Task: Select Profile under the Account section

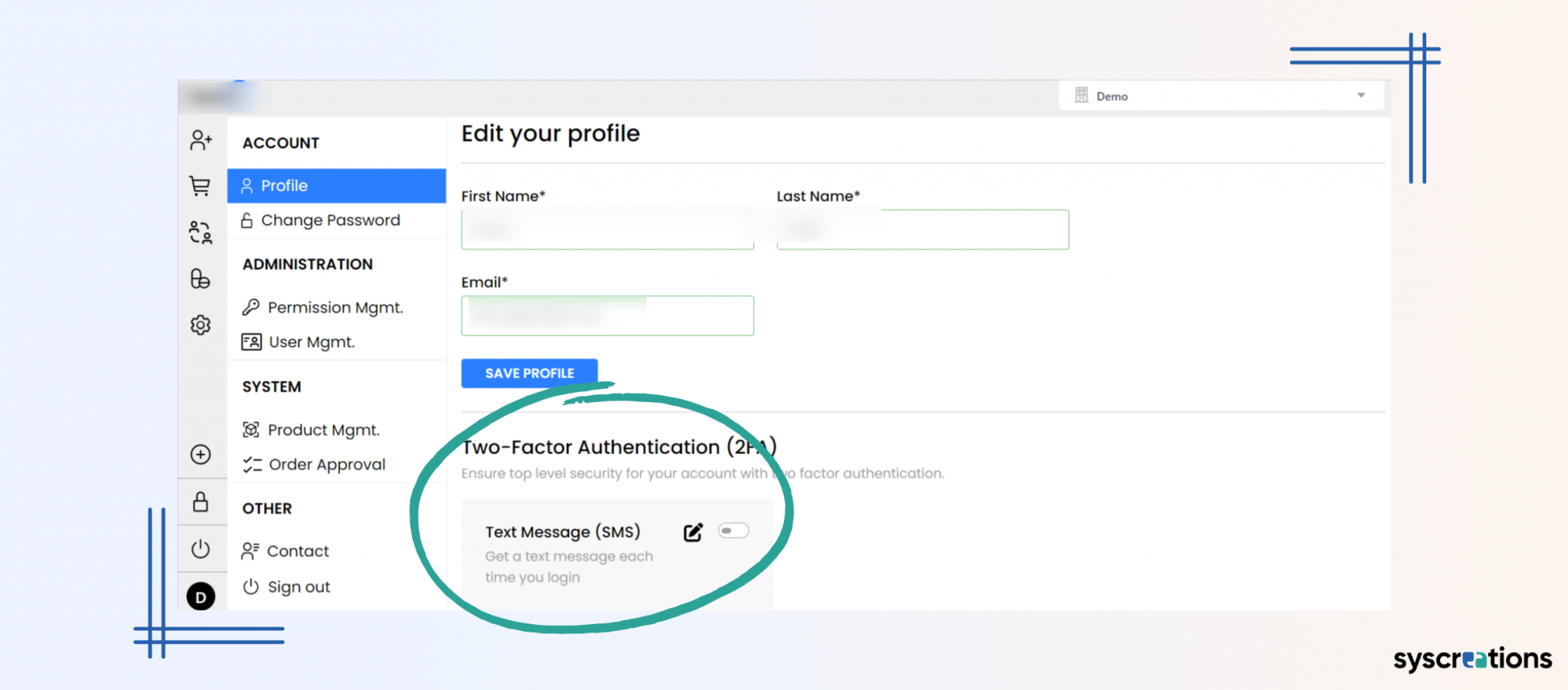Action: 284,185
